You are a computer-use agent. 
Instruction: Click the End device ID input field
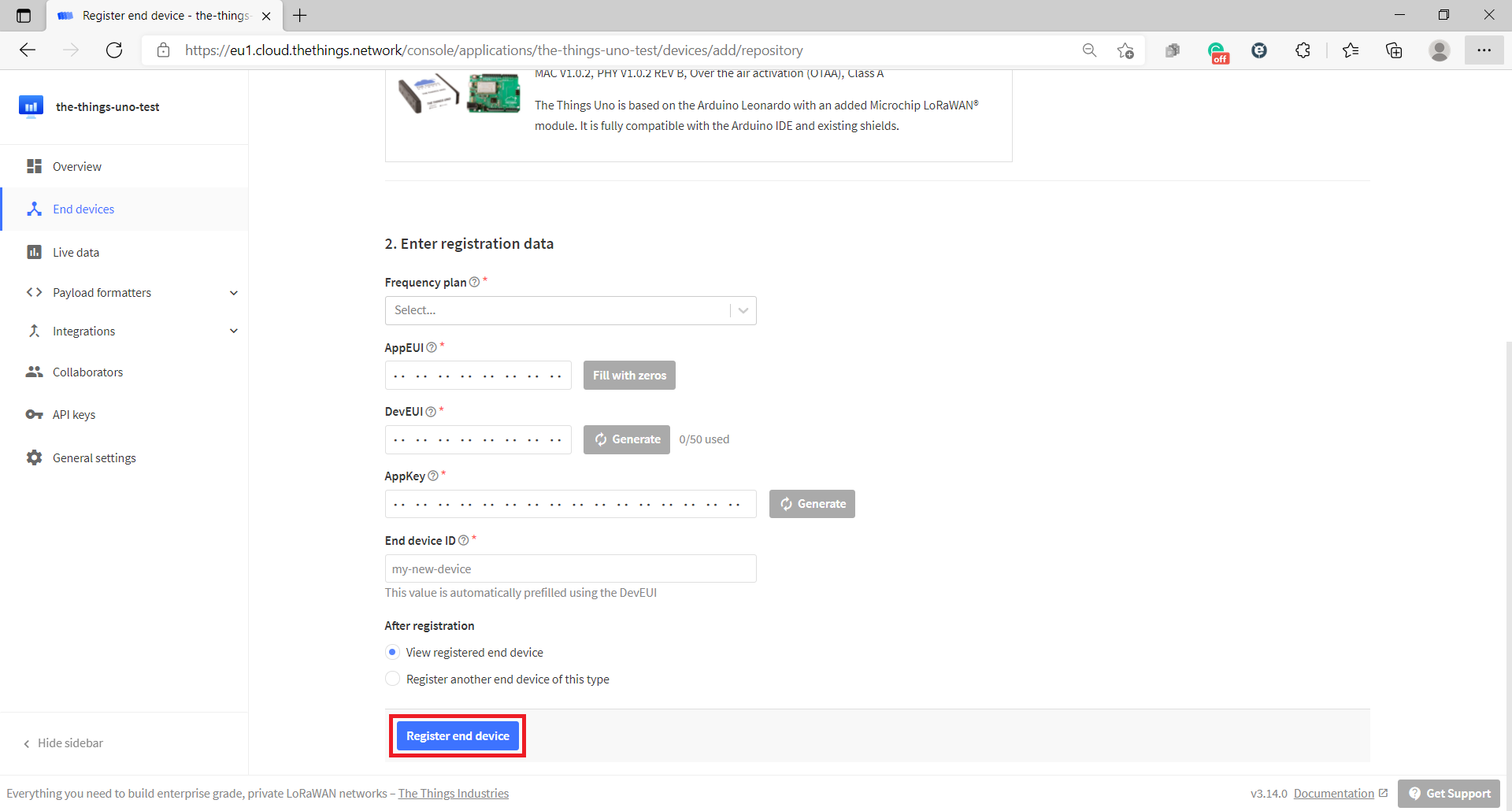[x=570, y=568]
